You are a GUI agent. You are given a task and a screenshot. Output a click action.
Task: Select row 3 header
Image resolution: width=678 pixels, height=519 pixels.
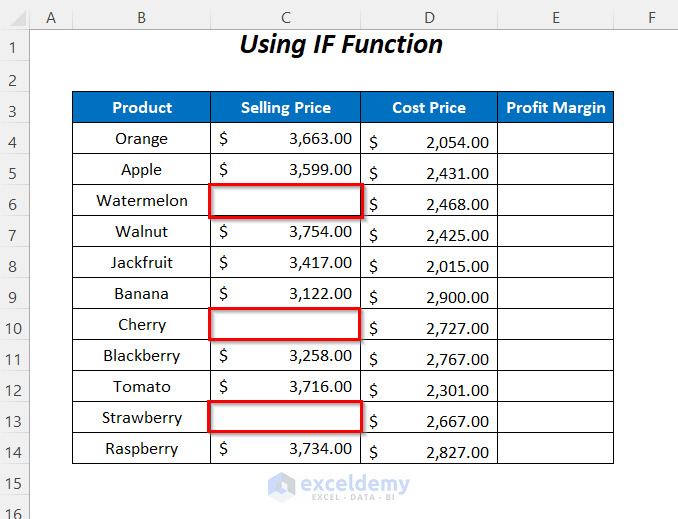click(14, 108)
